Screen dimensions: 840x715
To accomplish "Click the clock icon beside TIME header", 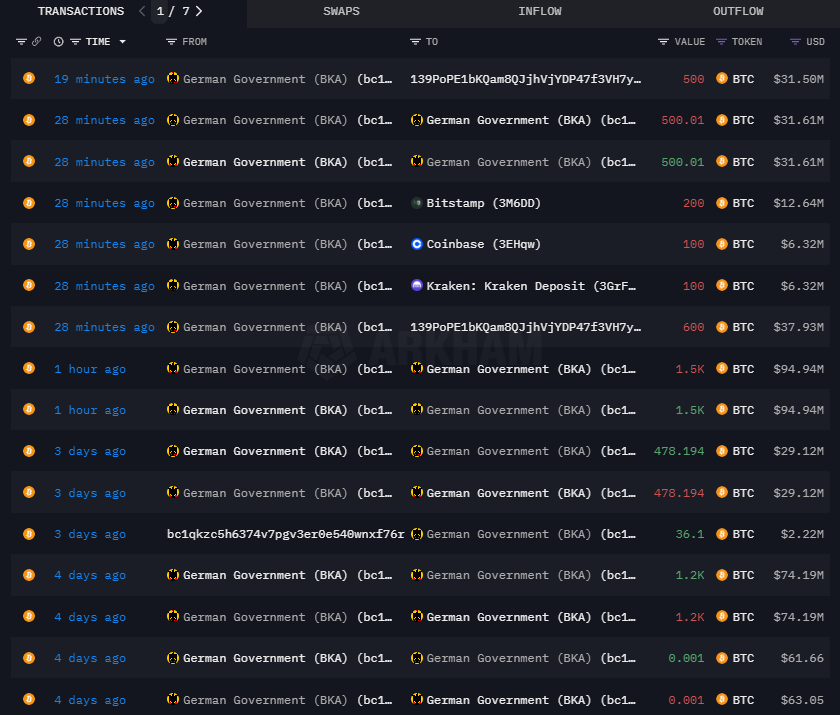I will [58, 42].
